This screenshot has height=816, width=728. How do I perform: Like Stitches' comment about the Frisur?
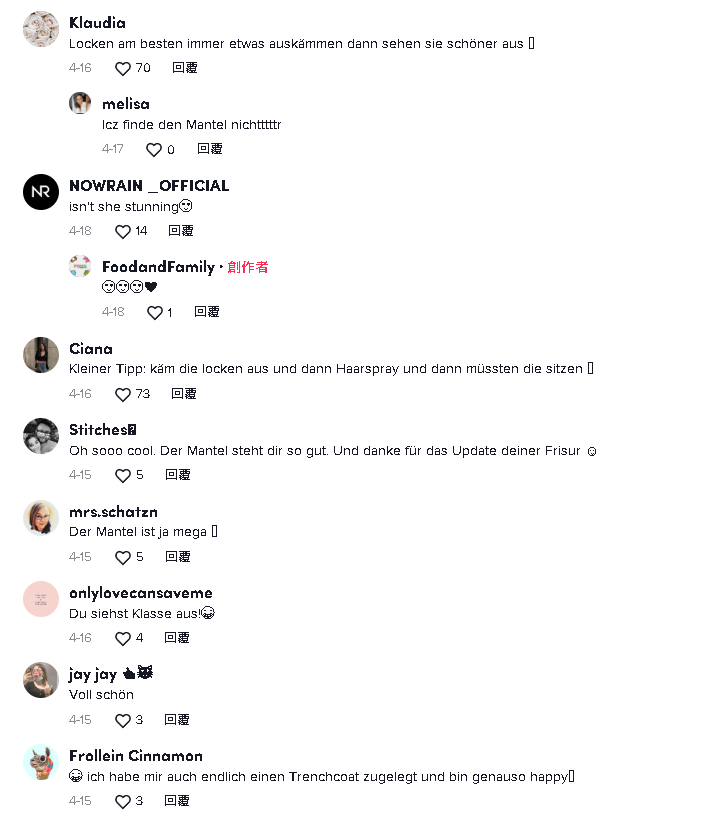(123, 476)
